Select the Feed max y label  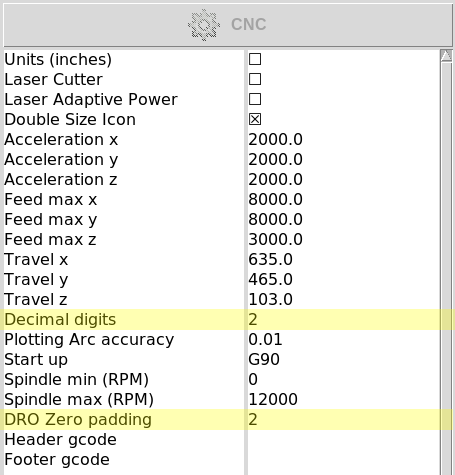tap(51, 219)
